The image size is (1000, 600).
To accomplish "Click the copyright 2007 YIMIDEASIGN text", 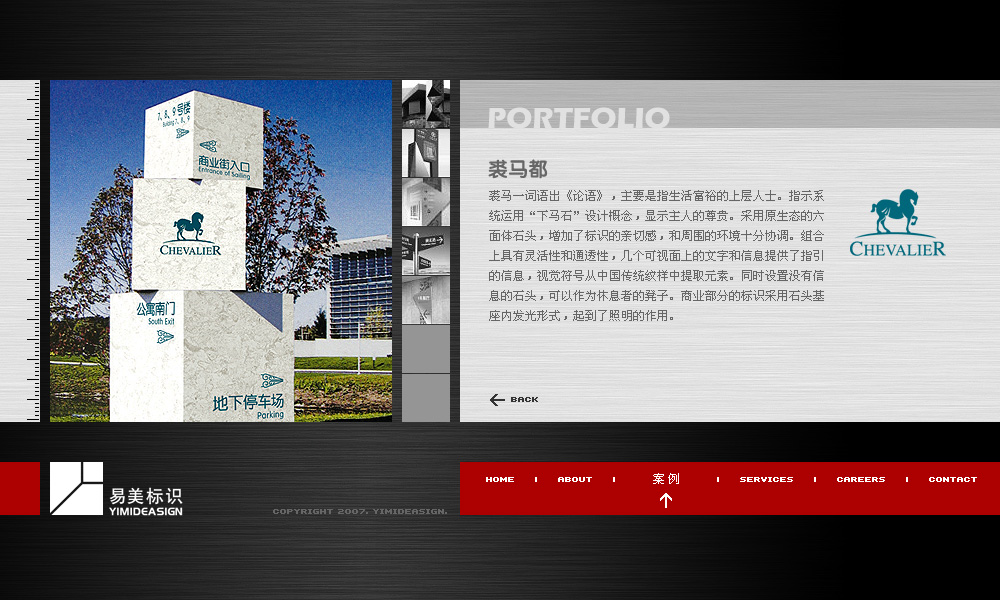I will click(360, 511).
